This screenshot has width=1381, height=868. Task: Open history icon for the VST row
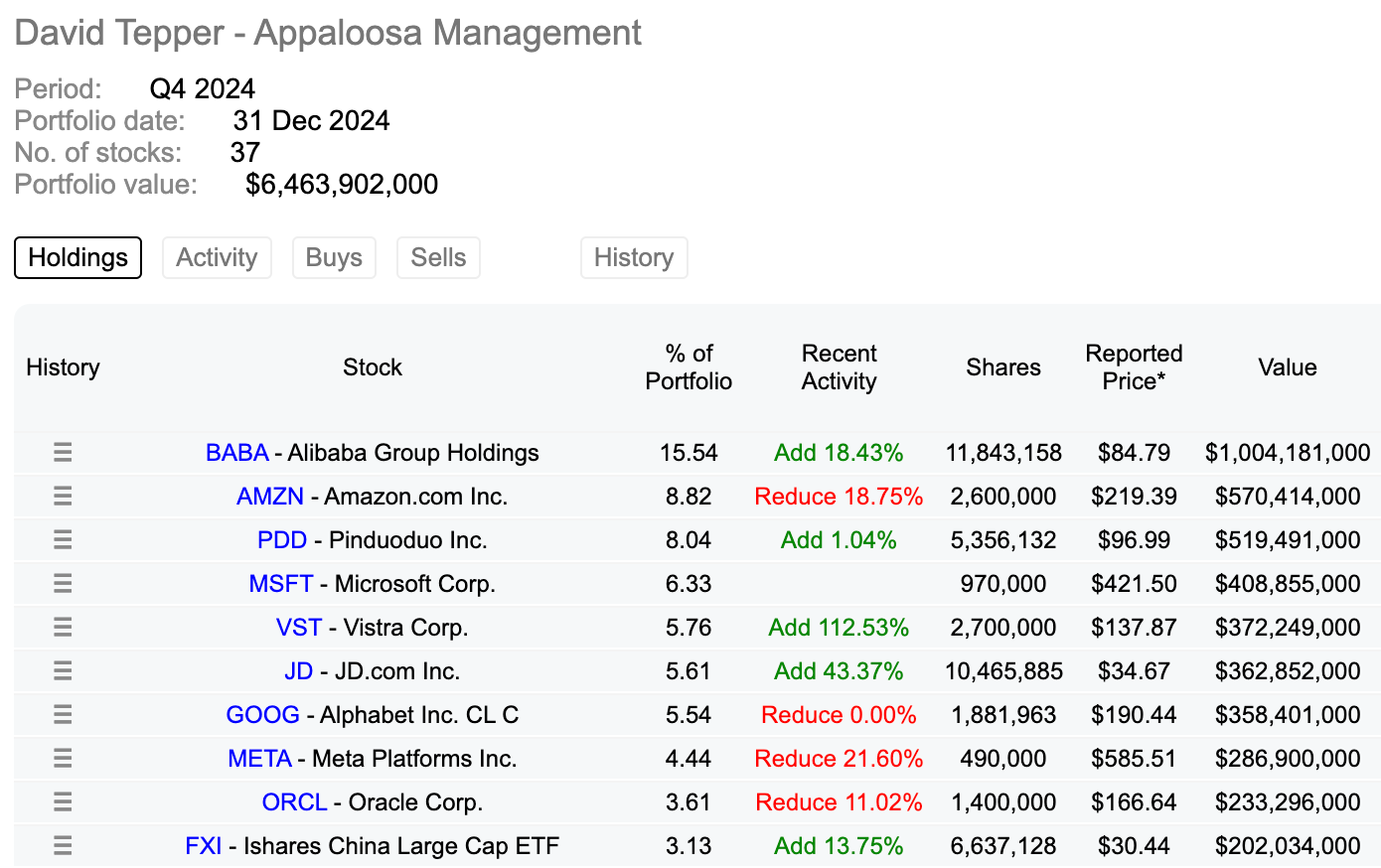click(x=63, y=628)
